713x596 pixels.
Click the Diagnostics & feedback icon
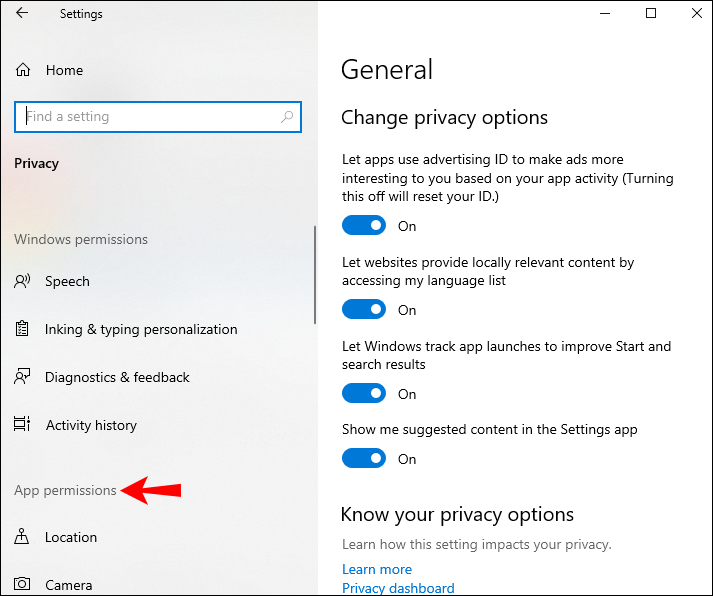22,378
